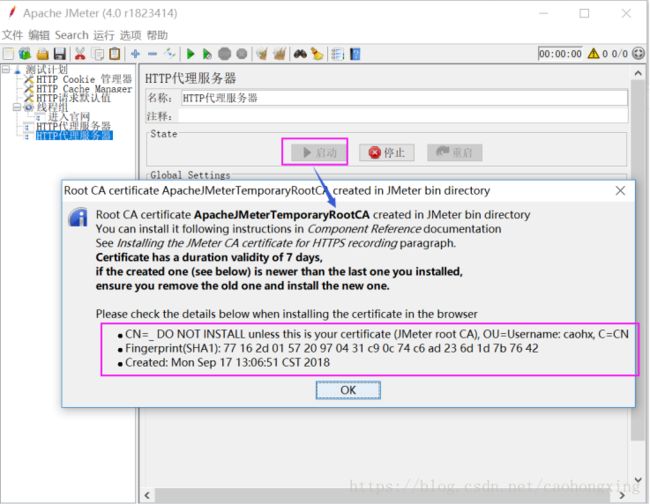Click the vertical scrollbar up arrow
This screenshot has width=650, height=504.
(x=638, y=73)
